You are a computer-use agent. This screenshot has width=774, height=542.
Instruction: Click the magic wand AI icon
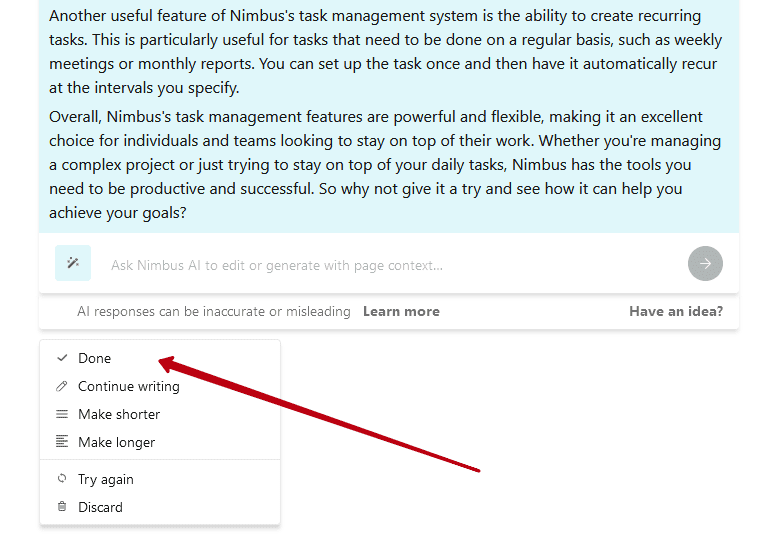[73, 263]
